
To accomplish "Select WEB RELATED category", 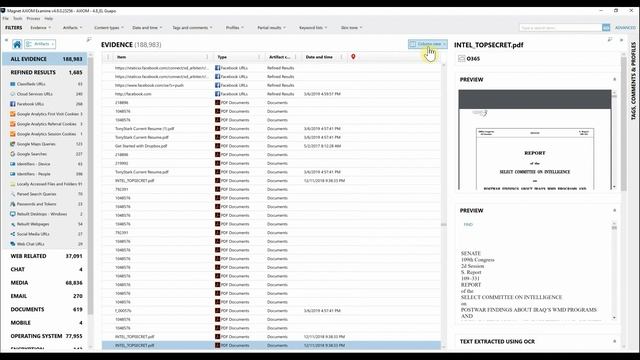I will point(45,256).
